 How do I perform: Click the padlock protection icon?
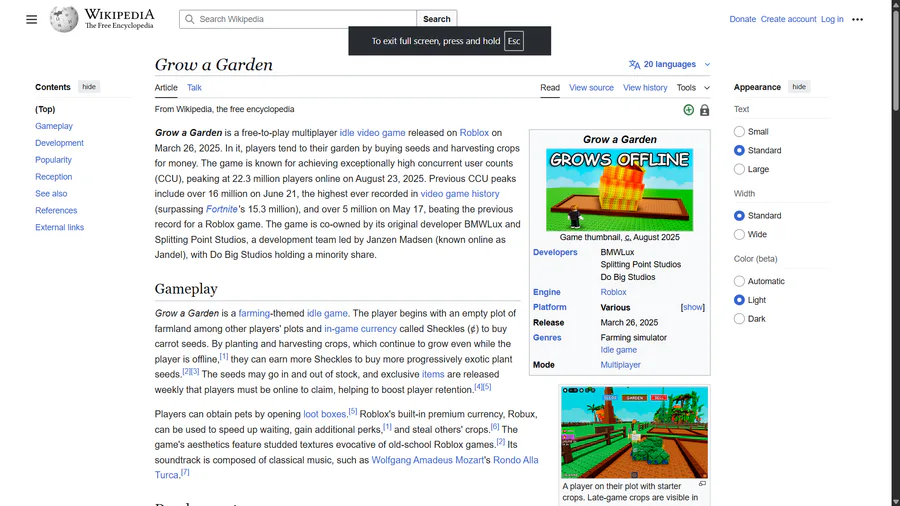704,110
